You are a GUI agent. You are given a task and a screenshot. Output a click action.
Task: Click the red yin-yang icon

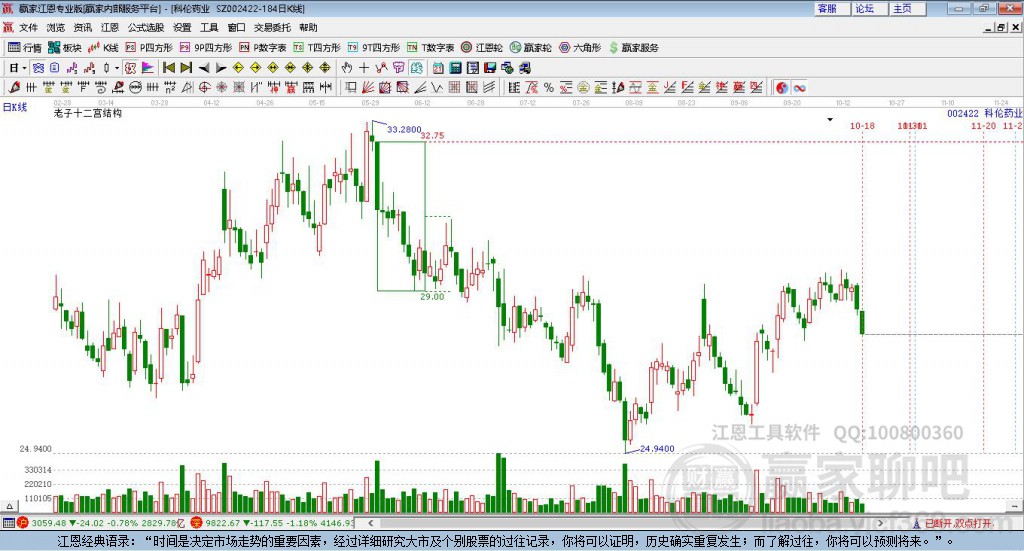(x=782, y=87)
